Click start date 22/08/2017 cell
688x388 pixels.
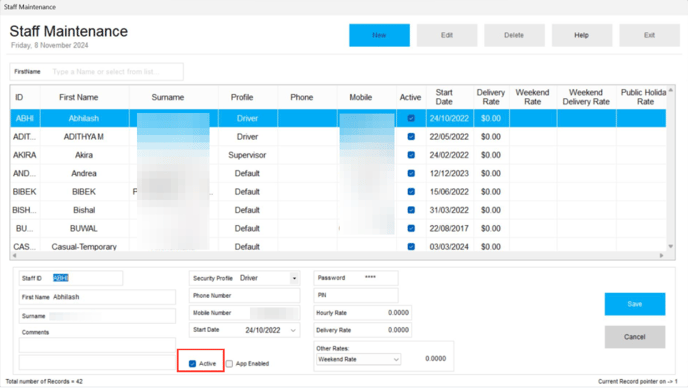tap(449, 228)
